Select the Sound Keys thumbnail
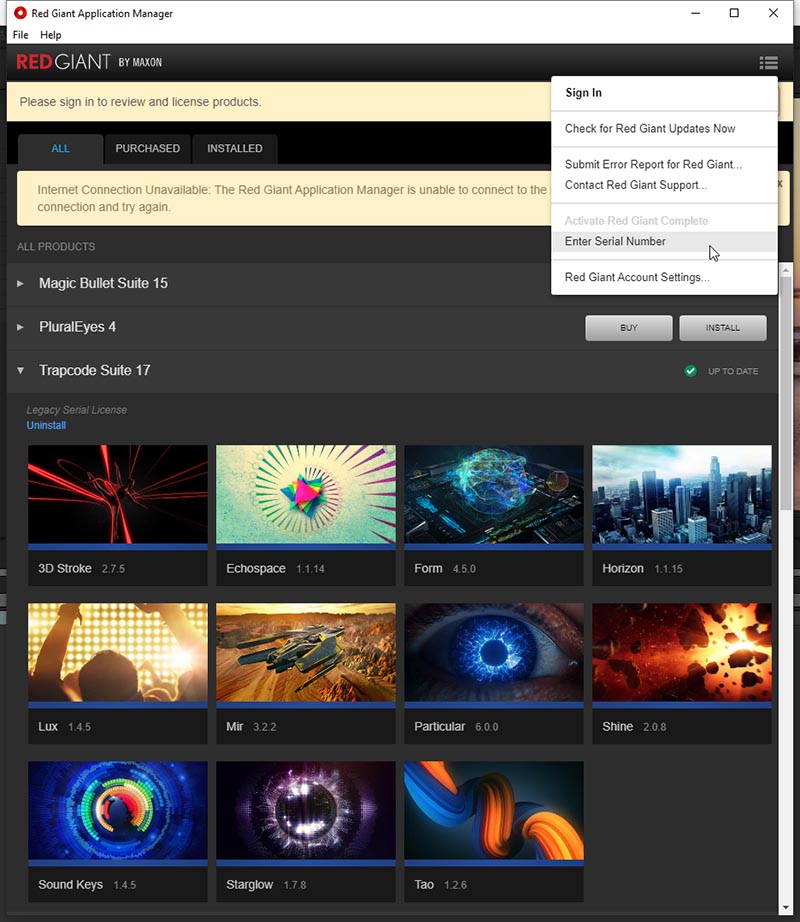 click(118, 810)
